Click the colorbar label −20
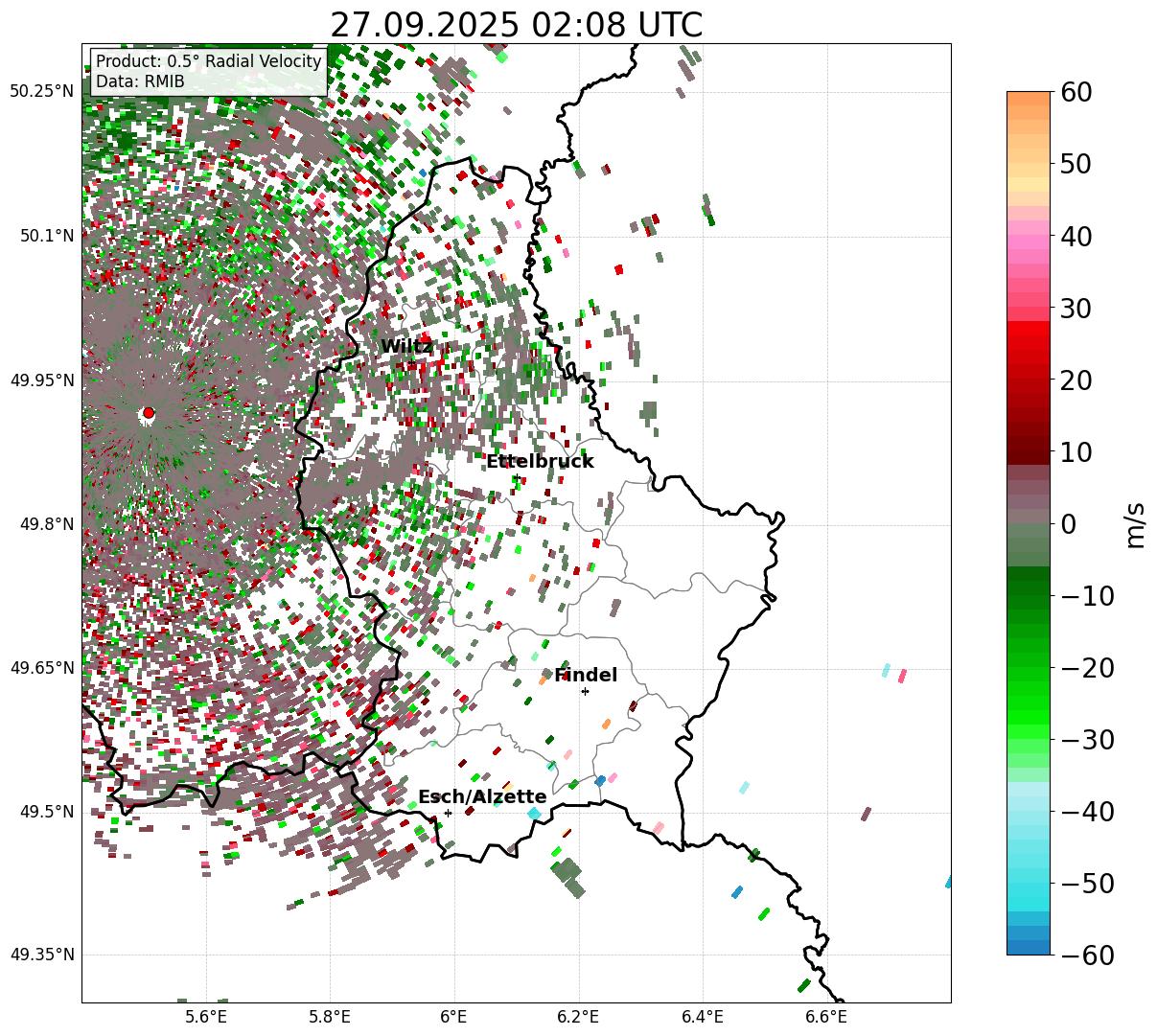The width and height of the screenshot is (1157, 1036). pos(1087,667)
